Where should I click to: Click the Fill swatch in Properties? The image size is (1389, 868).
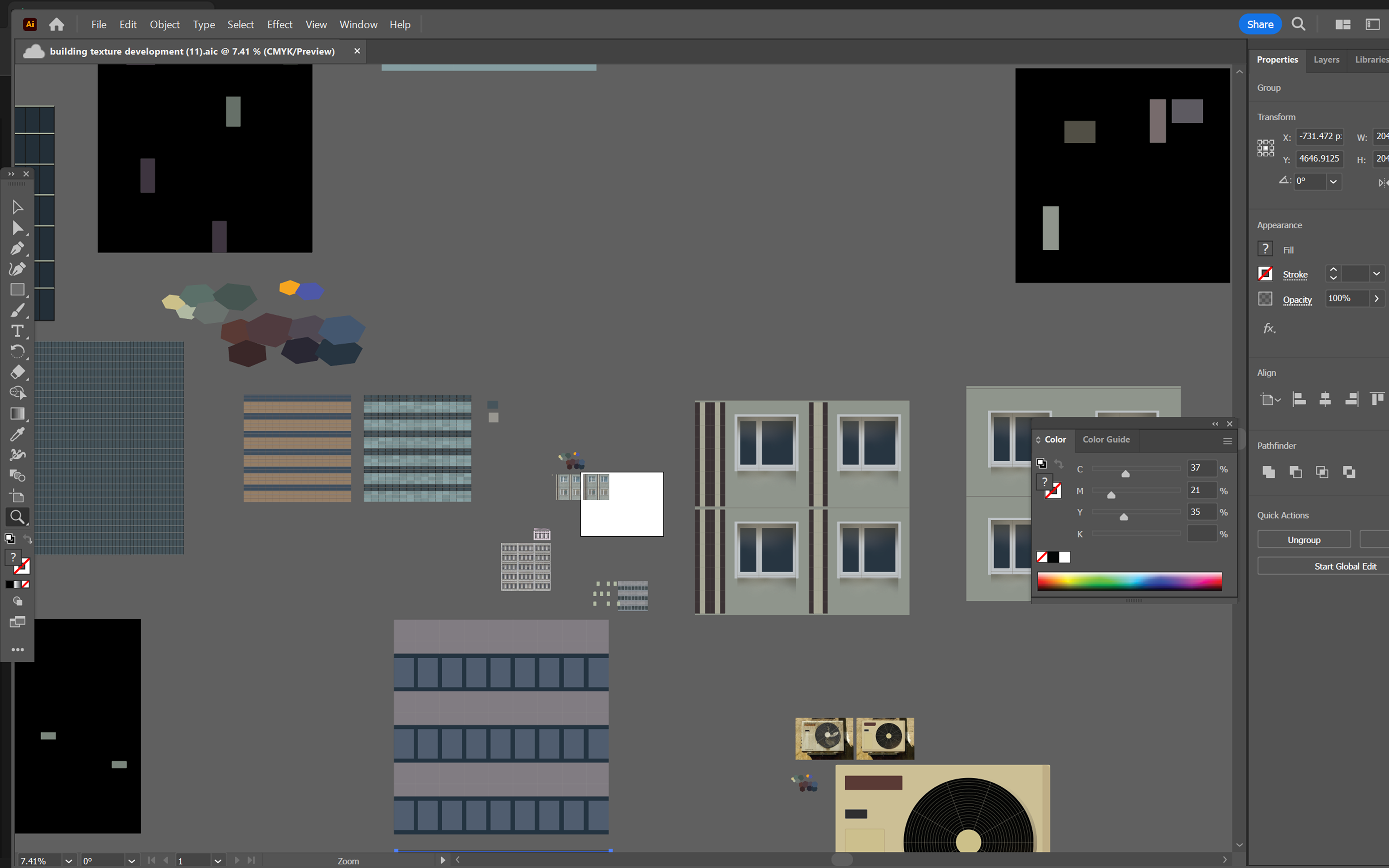tap(1265, 249)
